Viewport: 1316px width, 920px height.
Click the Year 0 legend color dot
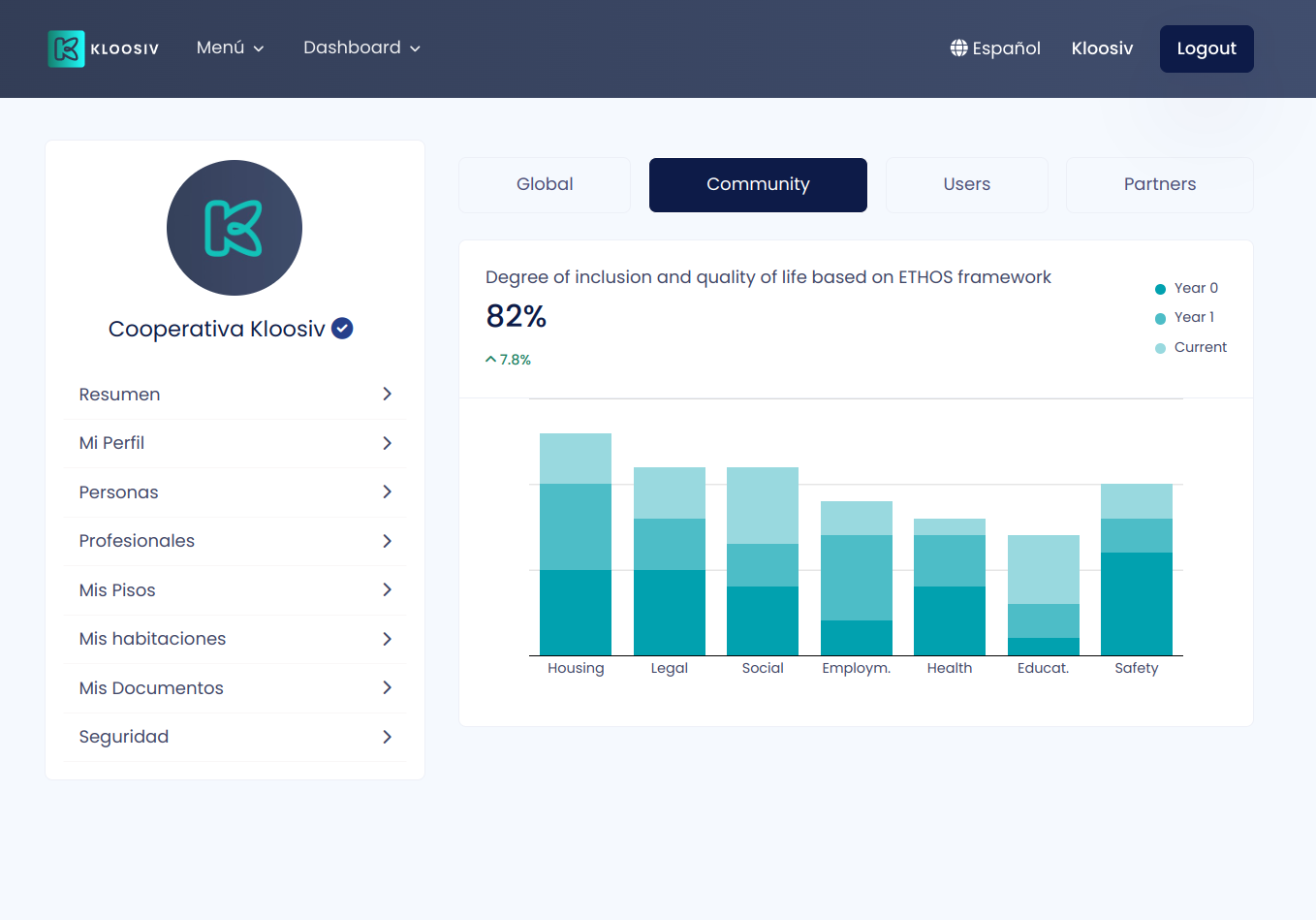[x=1160, y=289]
